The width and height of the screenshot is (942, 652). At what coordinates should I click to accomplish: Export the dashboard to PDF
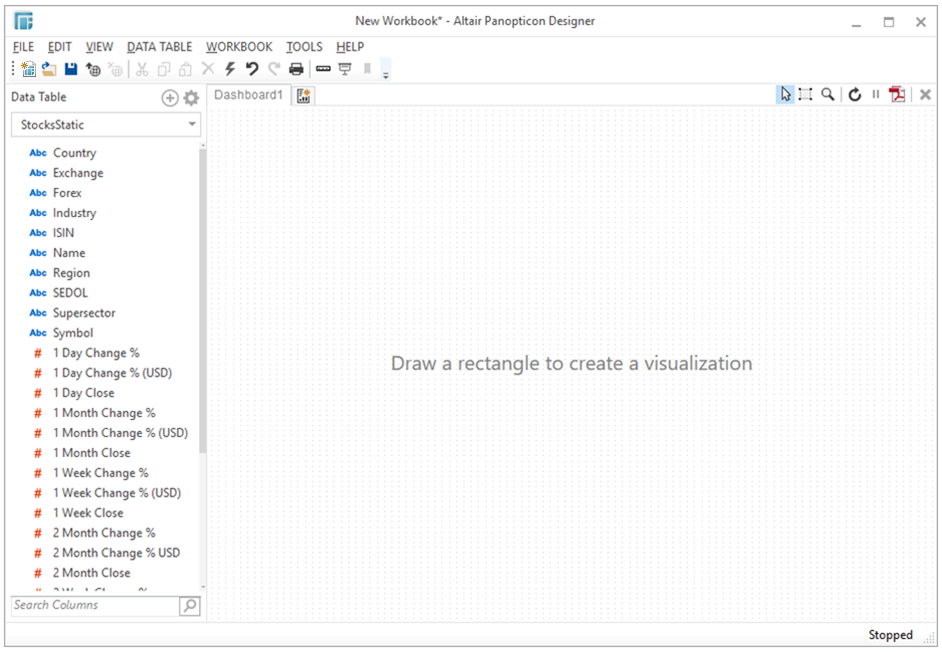(x=896, y=94)
